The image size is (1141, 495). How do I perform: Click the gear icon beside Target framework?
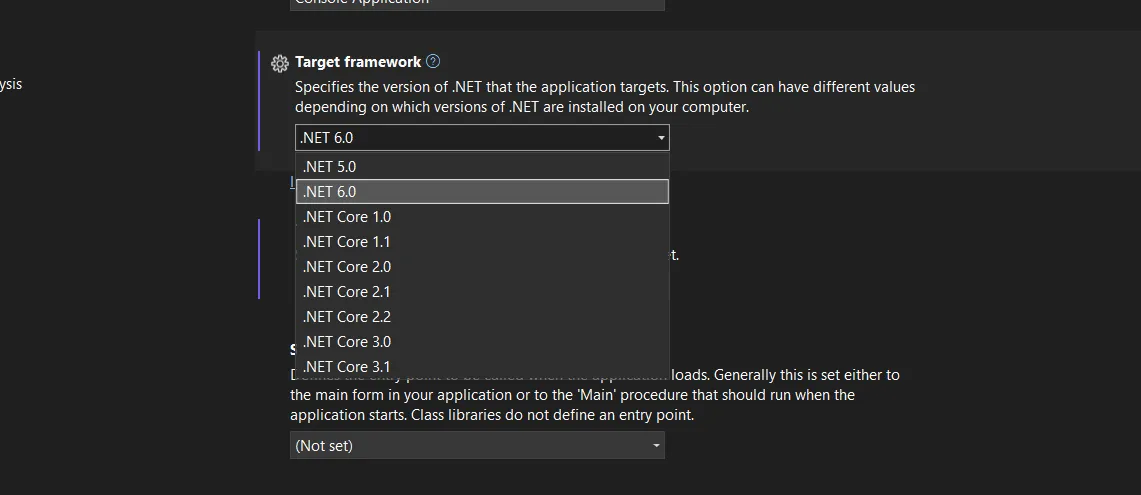[x=280, y=64]
